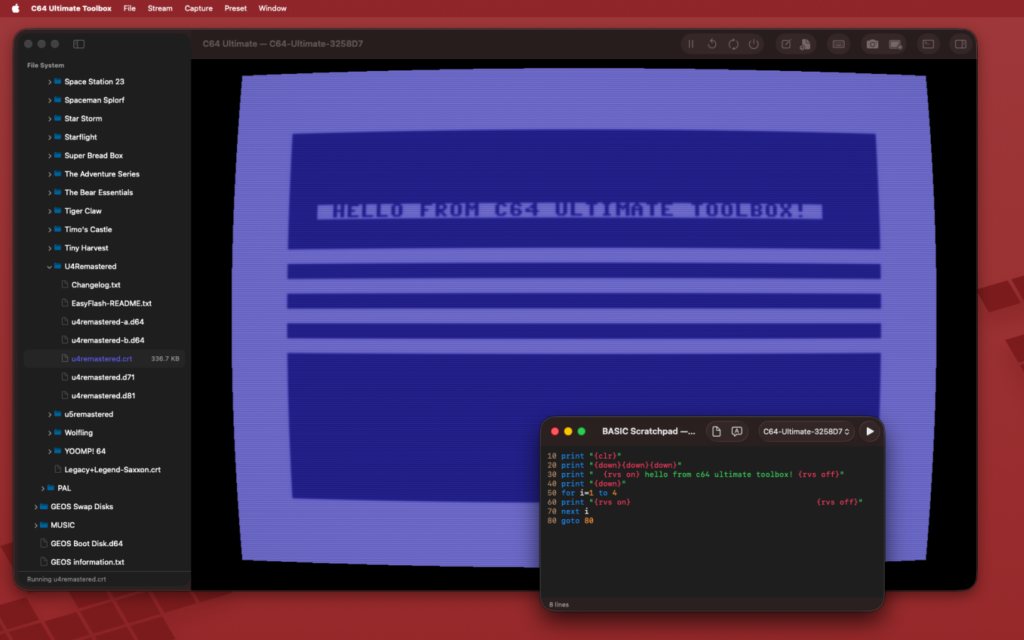Viewport: 1024px width, 640px height.
Task: Toggle the right inspector panel
Action: point(960,44)
